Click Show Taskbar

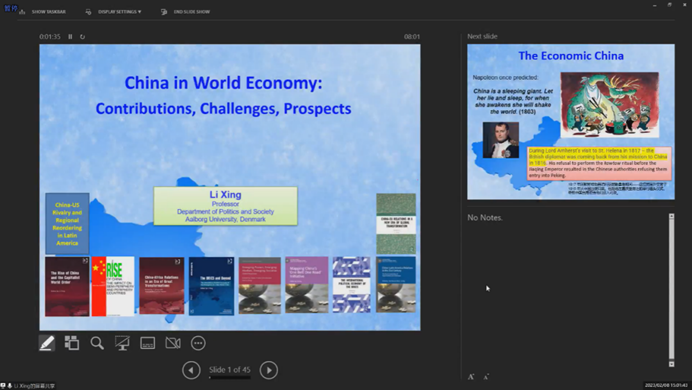coord(43,12)
